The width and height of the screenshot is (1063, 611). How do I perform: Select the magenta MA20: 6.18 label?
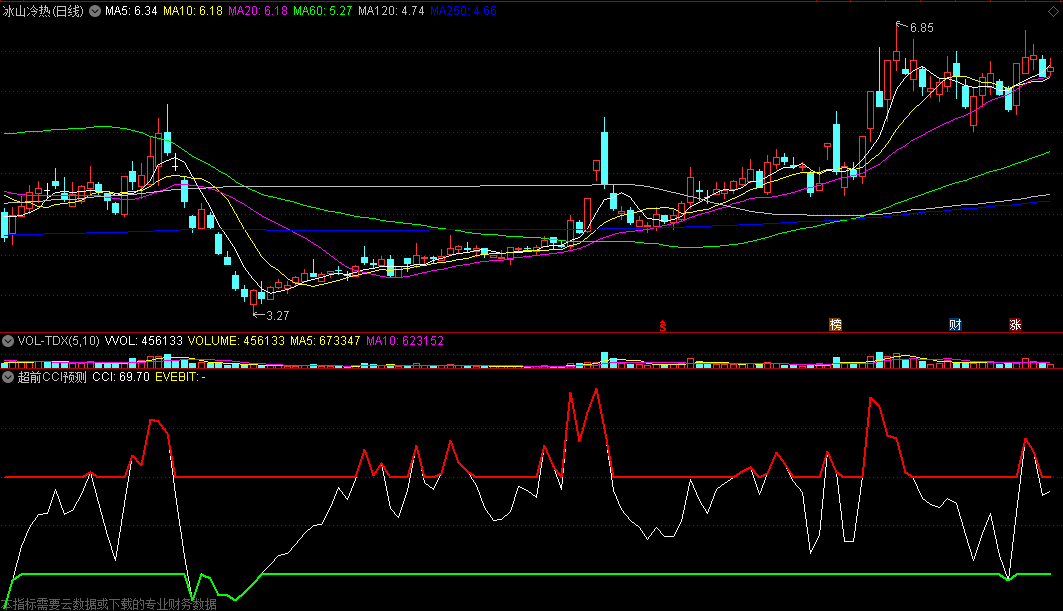[x=258, y=12]
